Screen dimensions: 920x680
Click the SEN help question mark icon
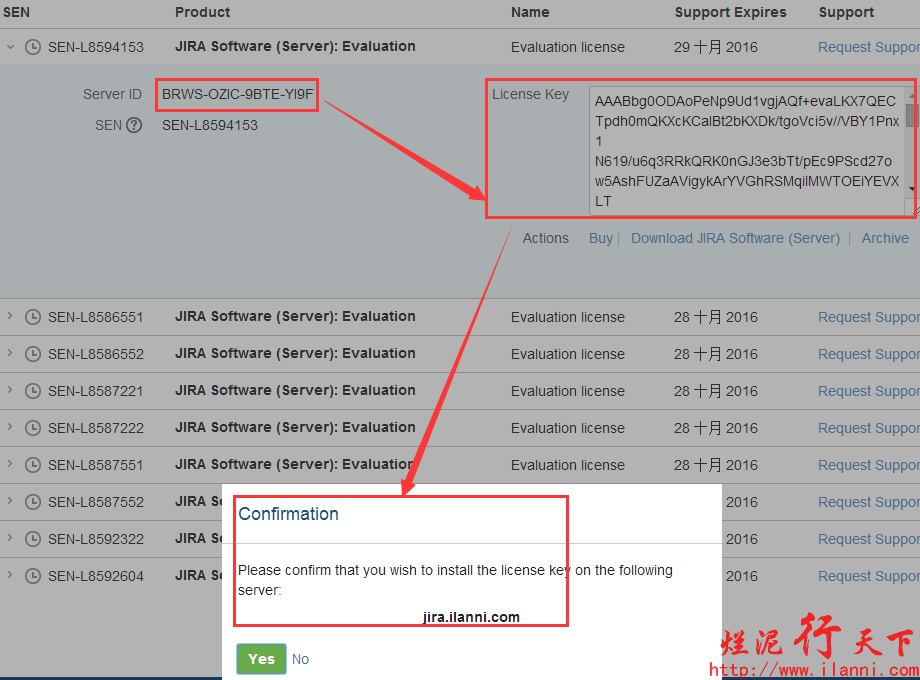pos(134,125)
